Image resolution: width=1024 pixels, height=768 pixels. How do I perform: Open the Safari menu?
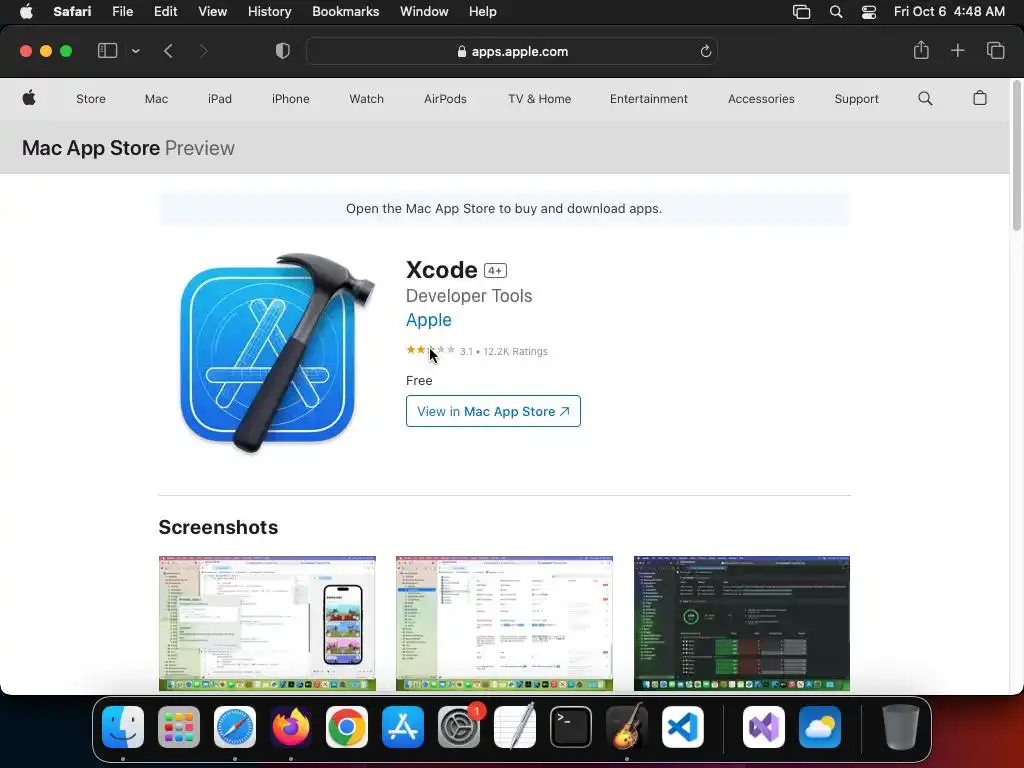[72, 12]
